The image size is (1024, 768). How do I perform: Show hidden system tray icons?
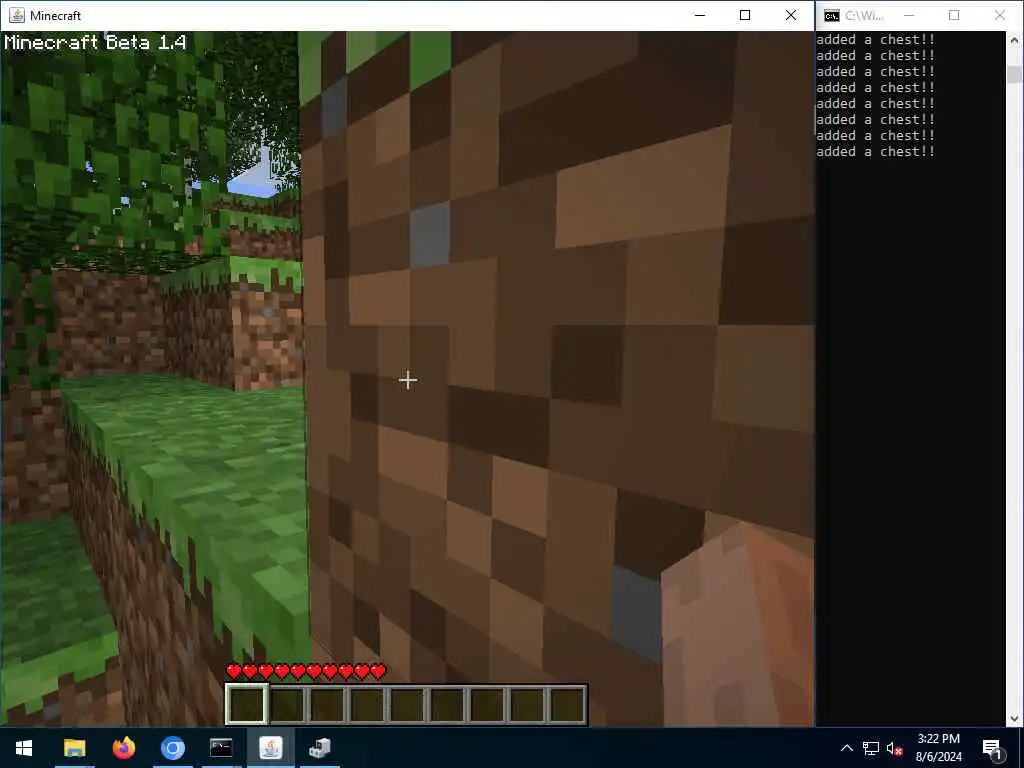846,748
